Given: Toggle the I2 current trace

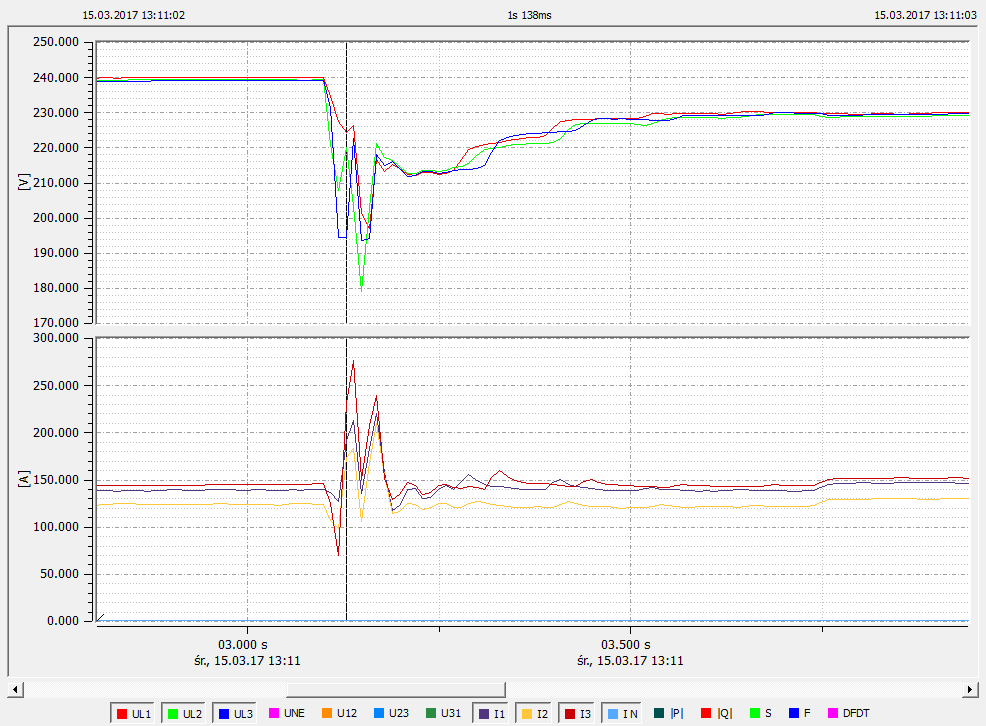Looking at the screenshot, I should coord(535,713).
